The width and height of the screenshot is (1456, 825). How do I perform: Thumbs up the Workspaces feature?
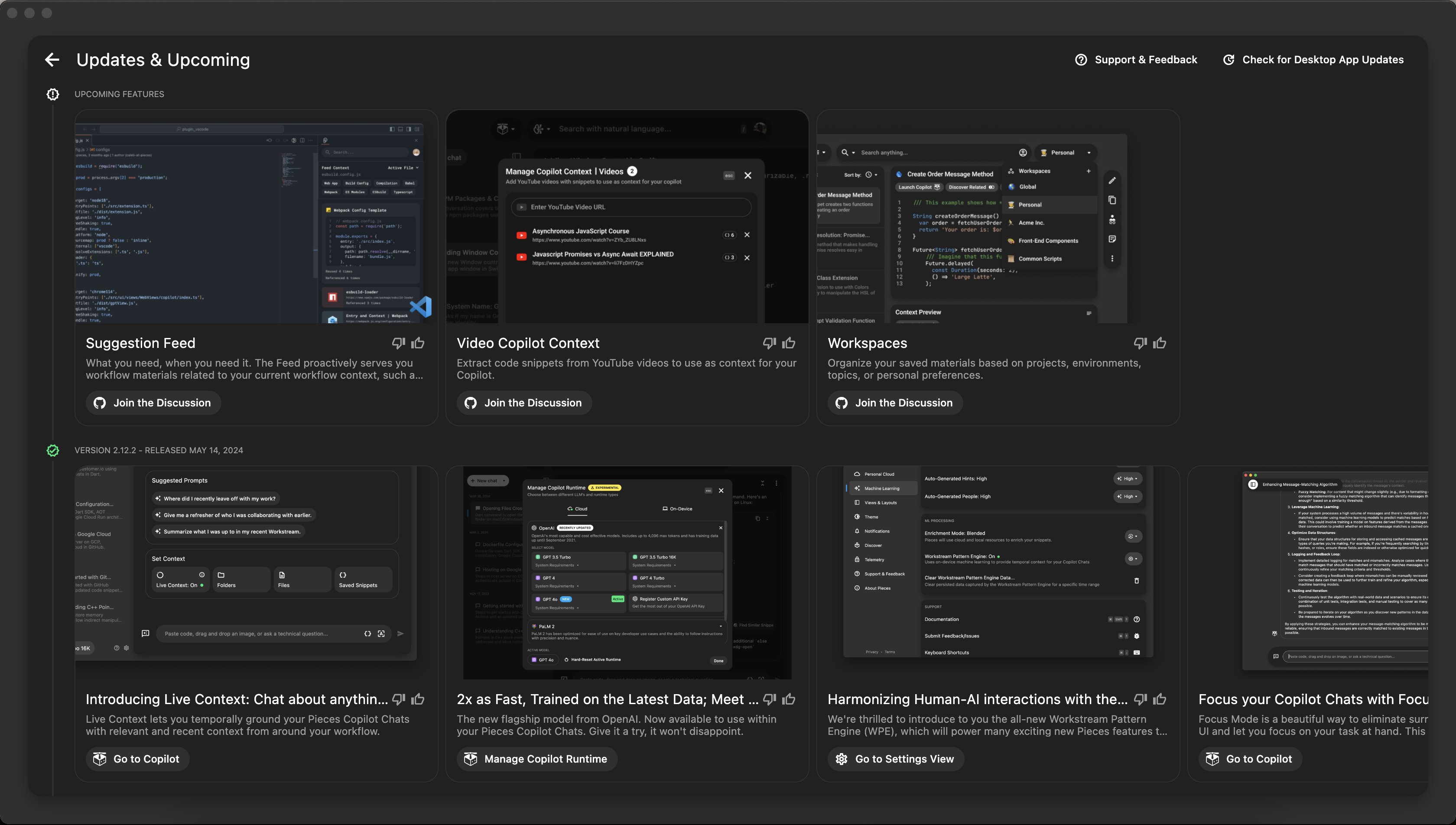pos(1160,343)
